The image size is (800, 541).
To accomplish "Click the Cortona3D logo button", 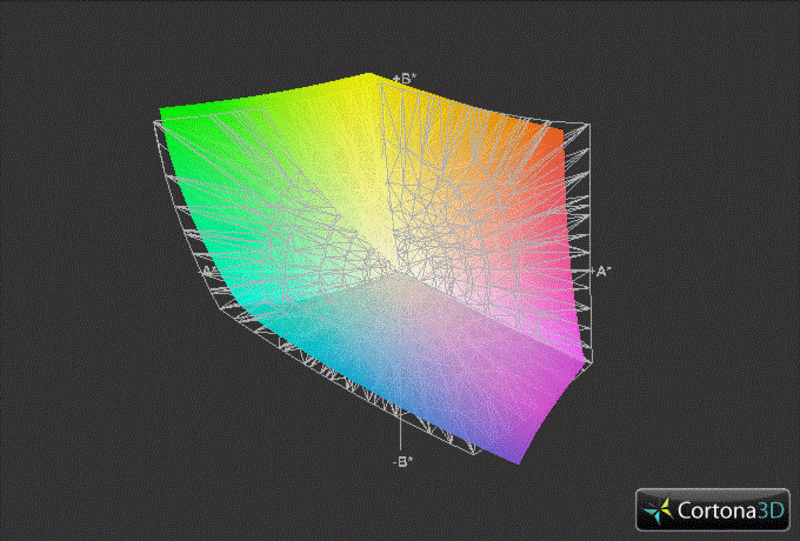I will [x=712, y=509].
